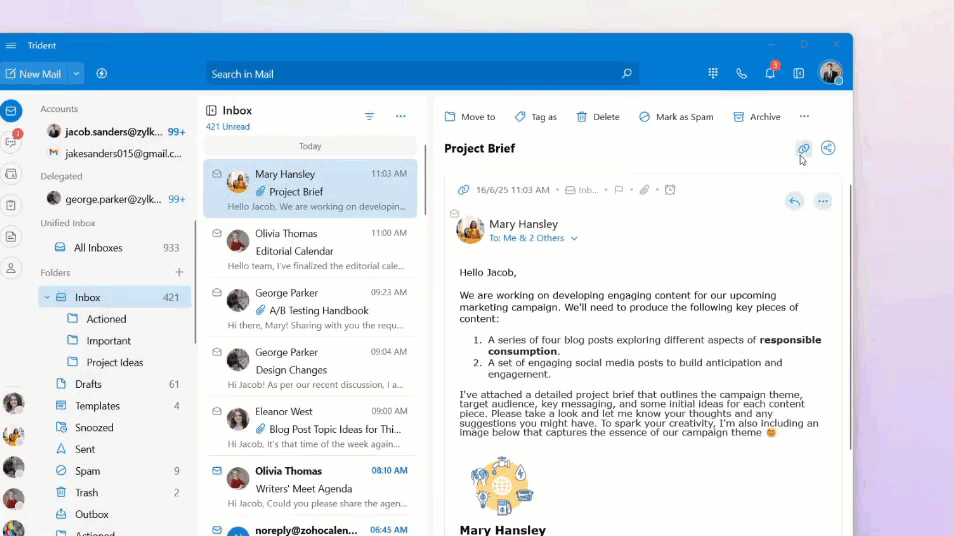This screenshot has height=536, width=954.
Task: Open toolbar more actions ellipsis
Action: (x=804, y=116)
